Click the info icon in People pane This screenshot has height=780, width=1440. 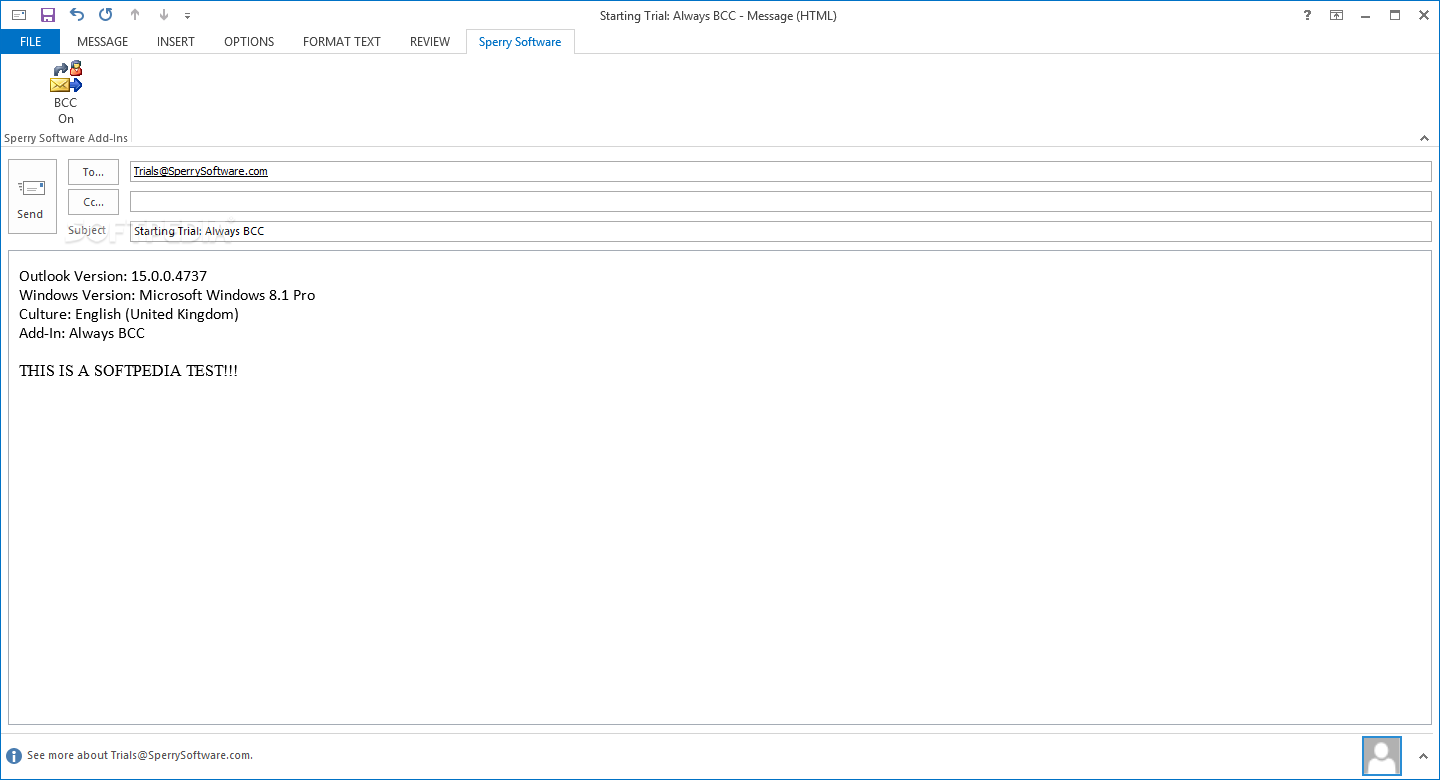[14, 756]
